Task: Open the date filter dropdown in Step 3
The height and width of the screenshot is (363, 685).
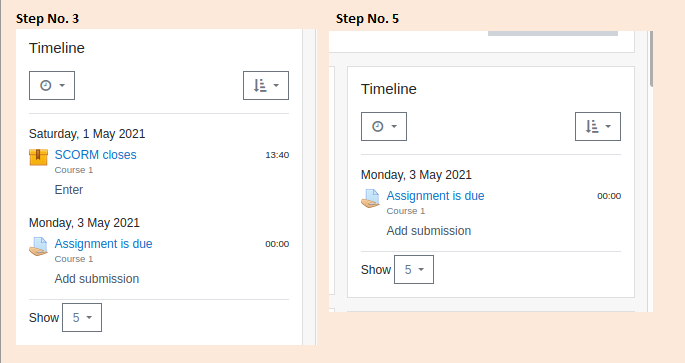Action: 52,86
